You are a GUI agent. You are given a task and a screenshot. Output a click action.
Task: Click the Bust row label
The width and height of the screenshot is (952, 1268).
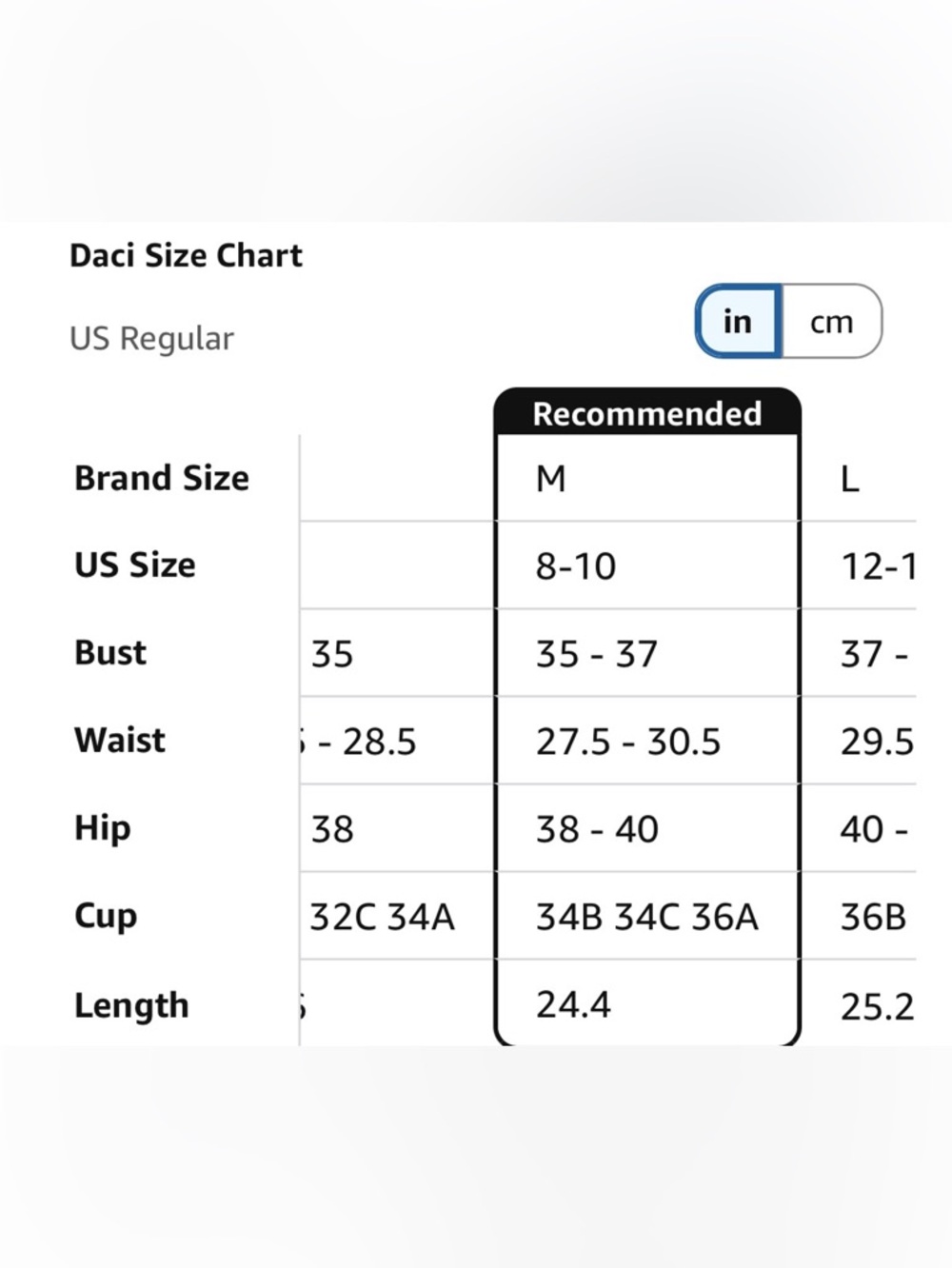[x=110, y=653]
